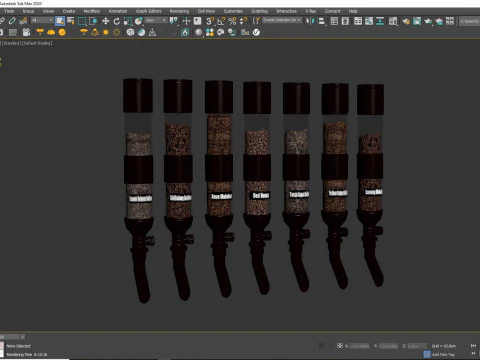This screenshot has width=480, height=360.
Task: Toggle Percent Snap
Action: pyautogui.click(x=232, y=21)
